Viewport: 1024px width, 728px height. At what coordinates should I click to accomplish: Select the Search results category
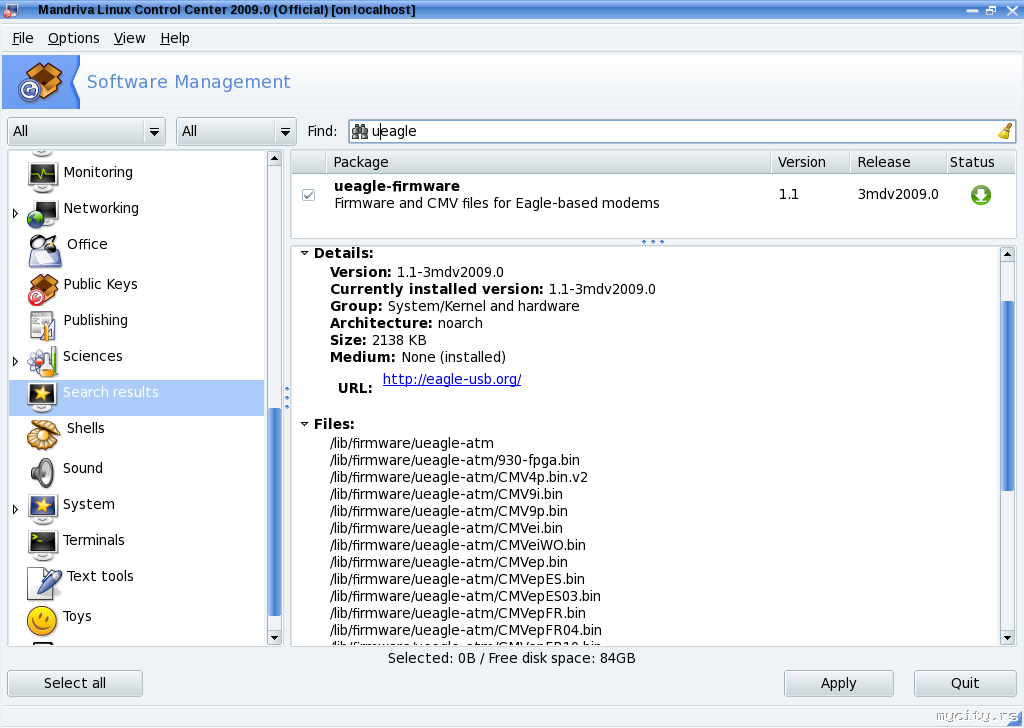coord(136,398)
